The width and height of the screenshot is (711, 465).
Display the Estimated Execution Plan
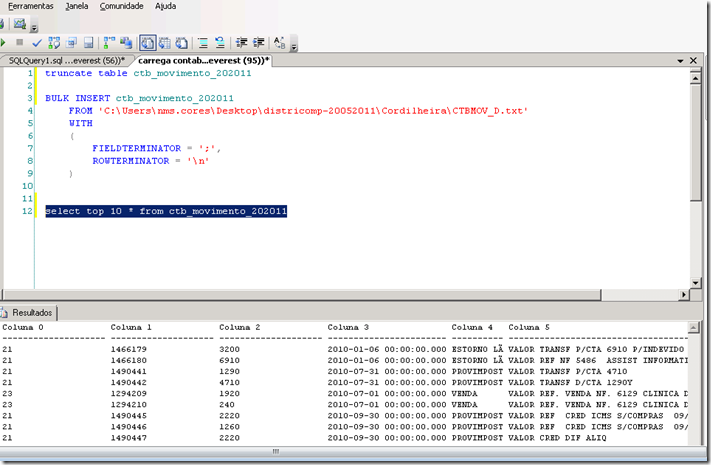[x=54, y=43]
